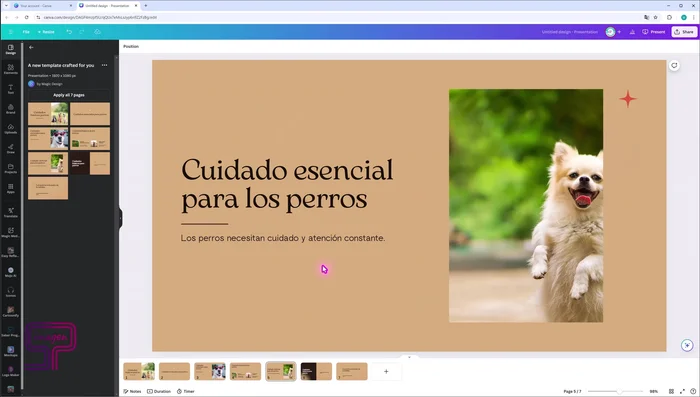
Task: Open the Elements panel
Action: point(11,69)
